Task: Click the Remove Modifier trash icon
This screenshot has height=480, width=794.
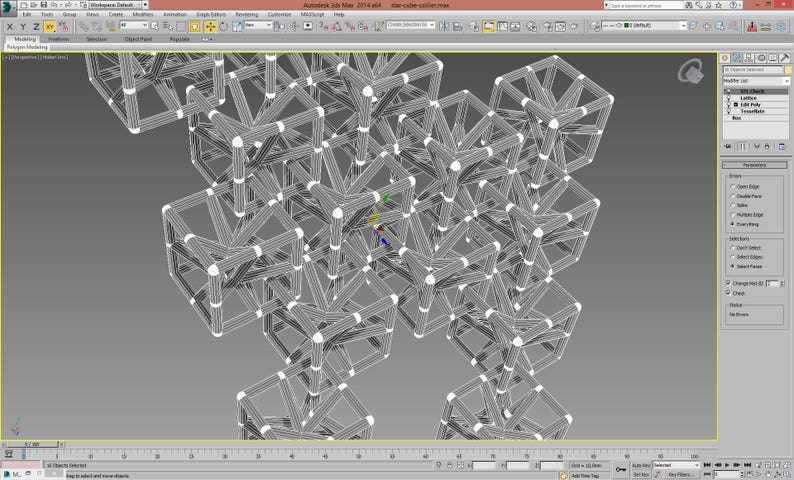Action: tap(767, 146)
